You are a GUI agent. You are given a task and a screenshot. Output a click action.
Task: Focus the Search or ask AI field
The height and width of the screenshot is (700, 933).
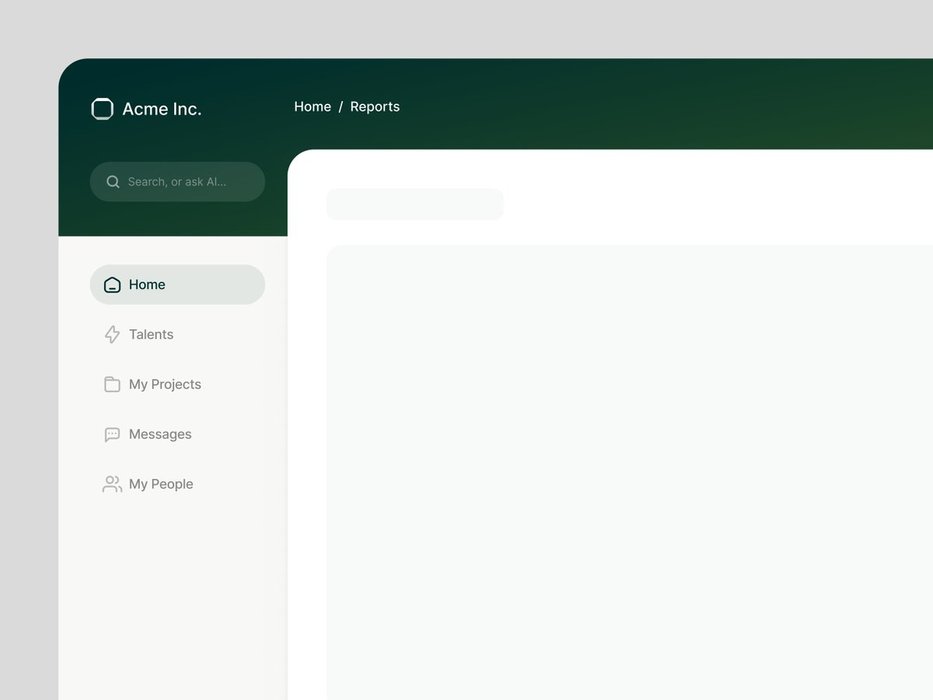(x=177, y=182)
